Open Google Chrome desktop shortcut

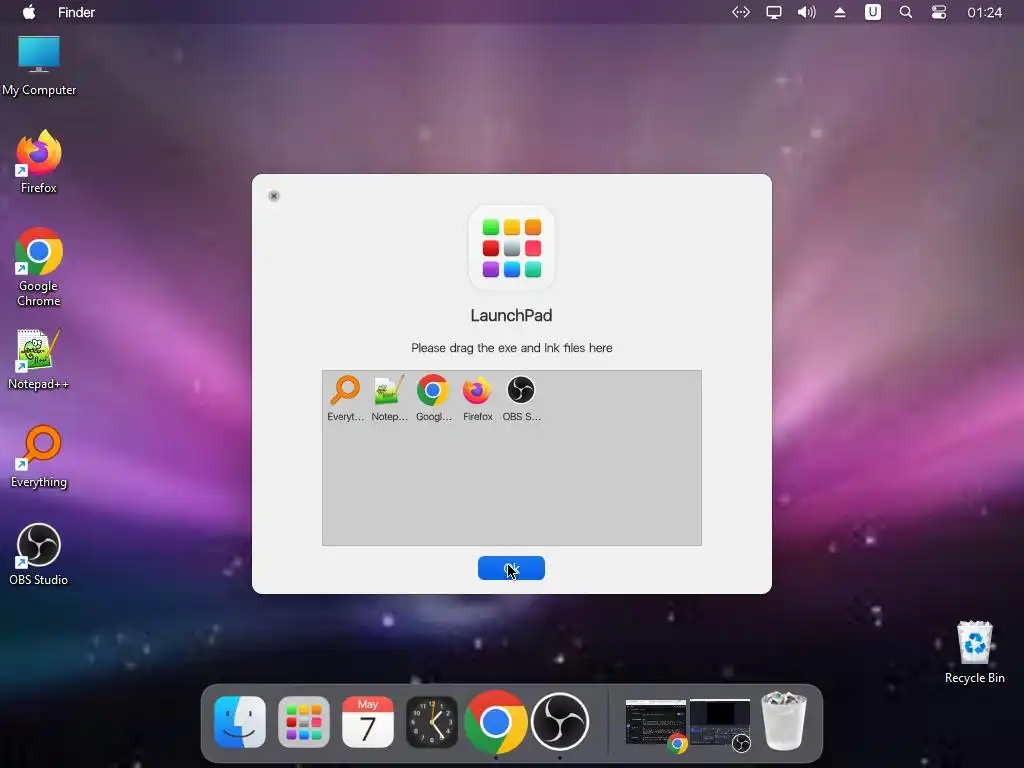pos(39,267)
